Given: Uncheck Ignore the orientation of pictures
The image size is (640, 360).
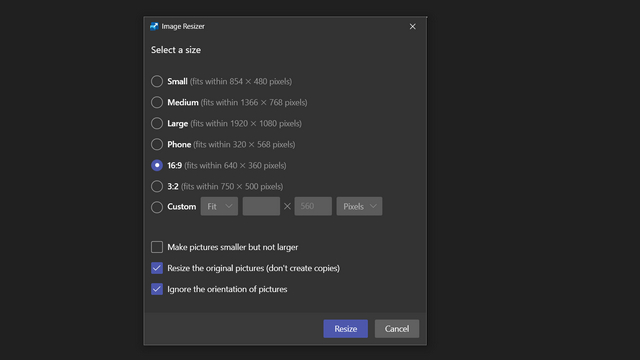Looking at the screenshot, I should (x=157, y=289).
